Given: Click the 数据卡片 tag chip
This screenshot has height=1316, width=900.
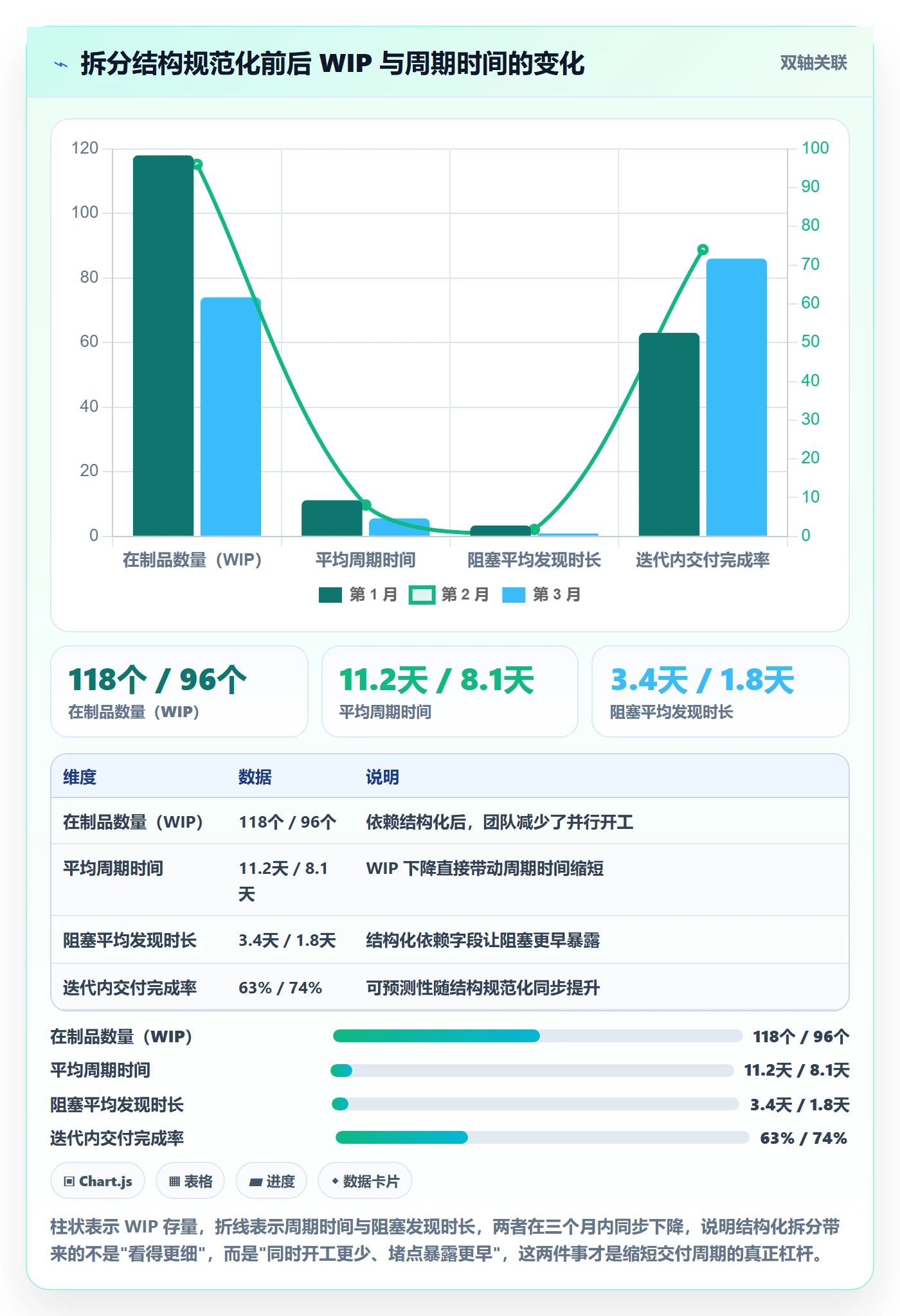Looking at the screenshot, I should click(365, 1181).
